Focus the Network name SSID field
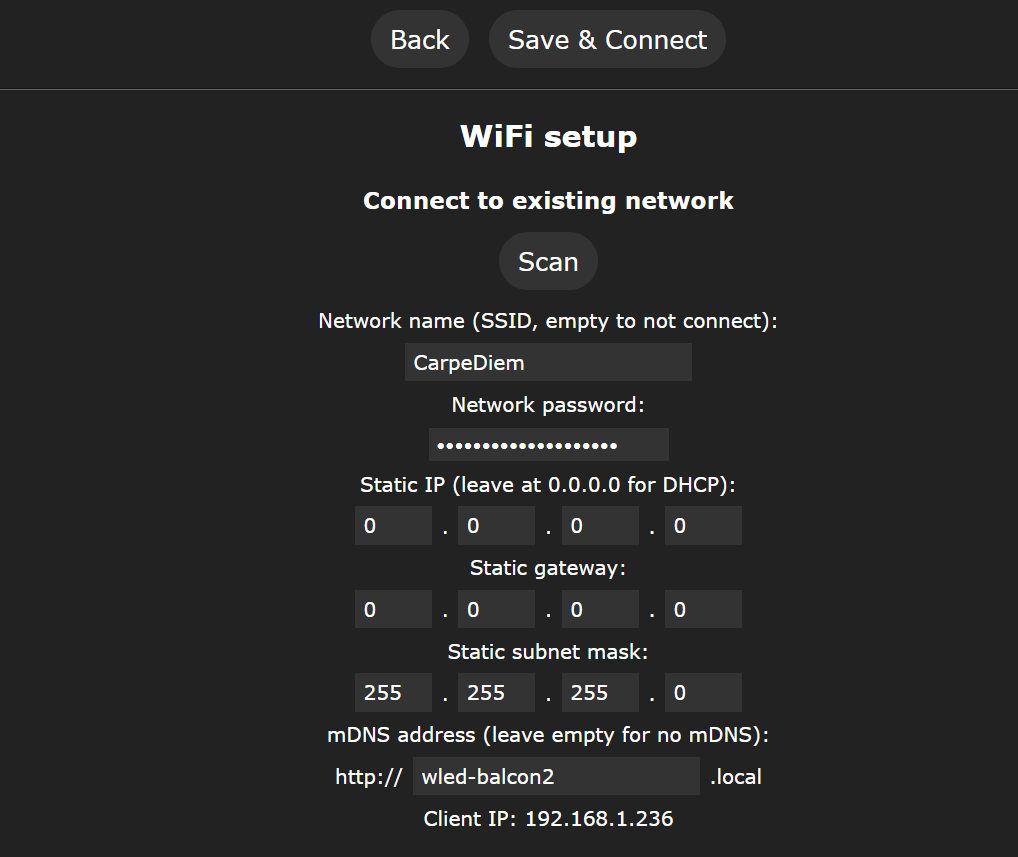Image resolution: width=1018 pixels, height=857 pixels. 548,362
